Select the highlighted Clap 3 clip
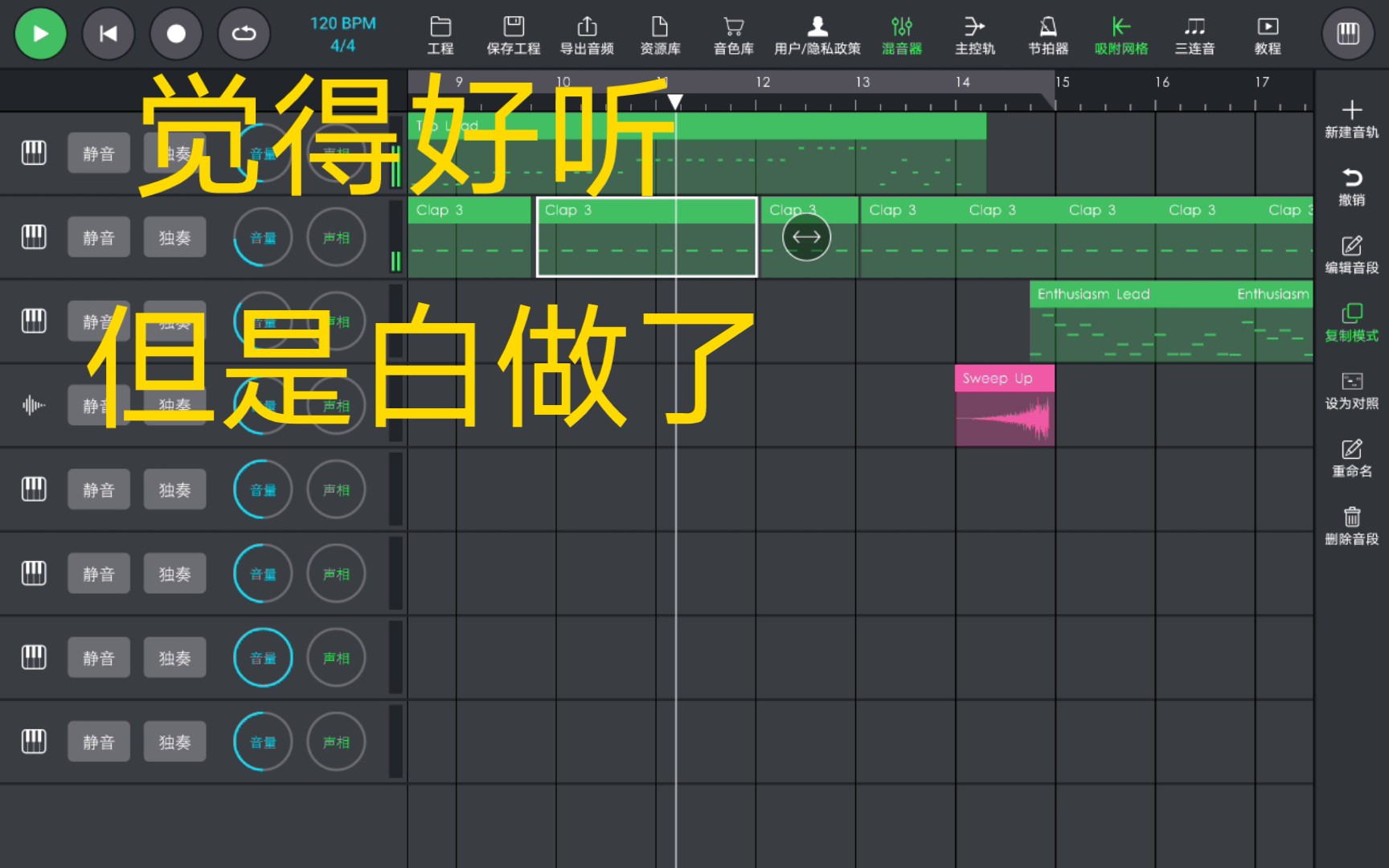The width and height of the screenshot is (1389, 868). [647, 237]
